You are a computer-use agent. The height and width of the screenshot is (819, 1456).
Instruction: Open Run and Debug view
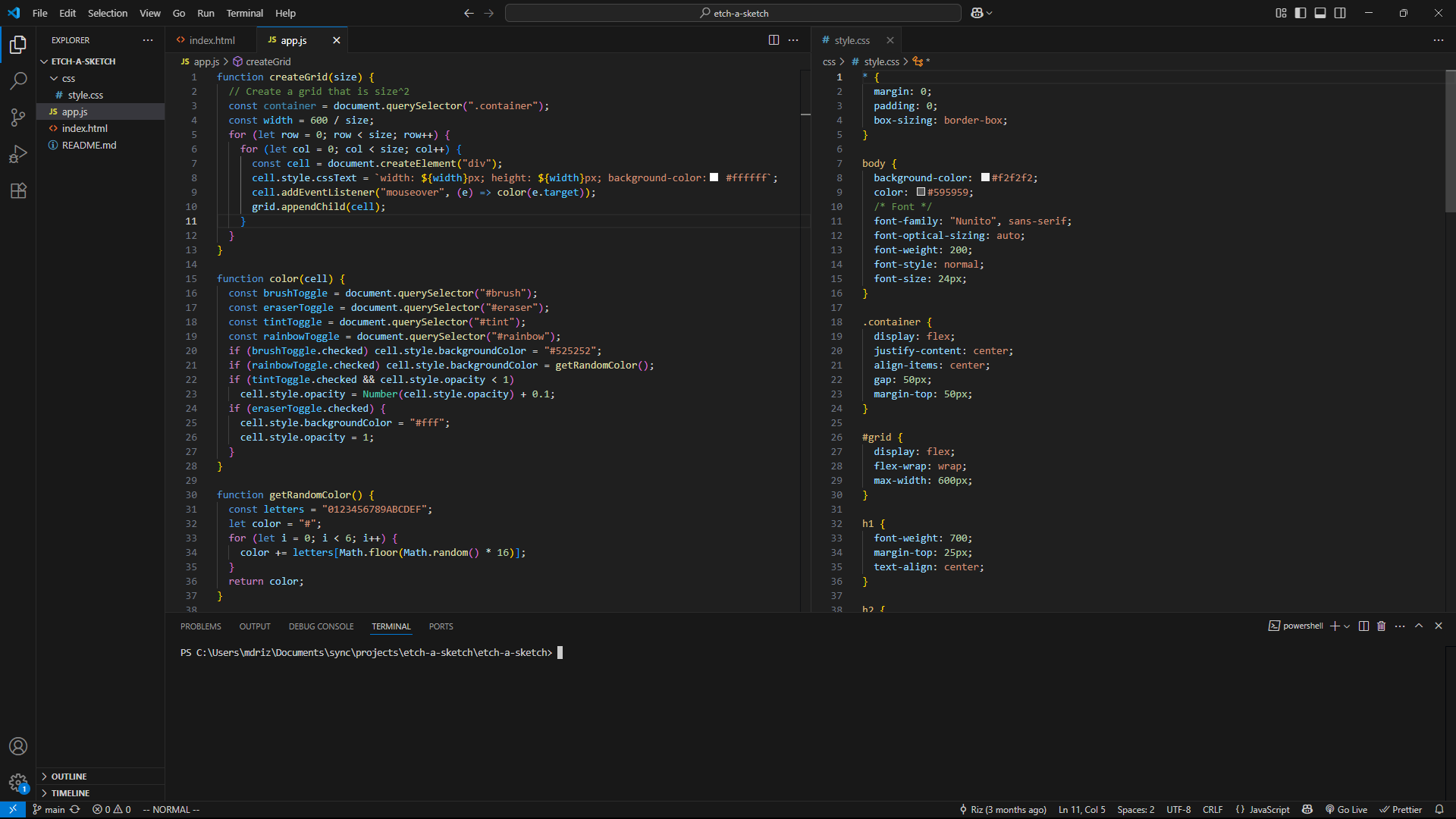click(18, 154)
